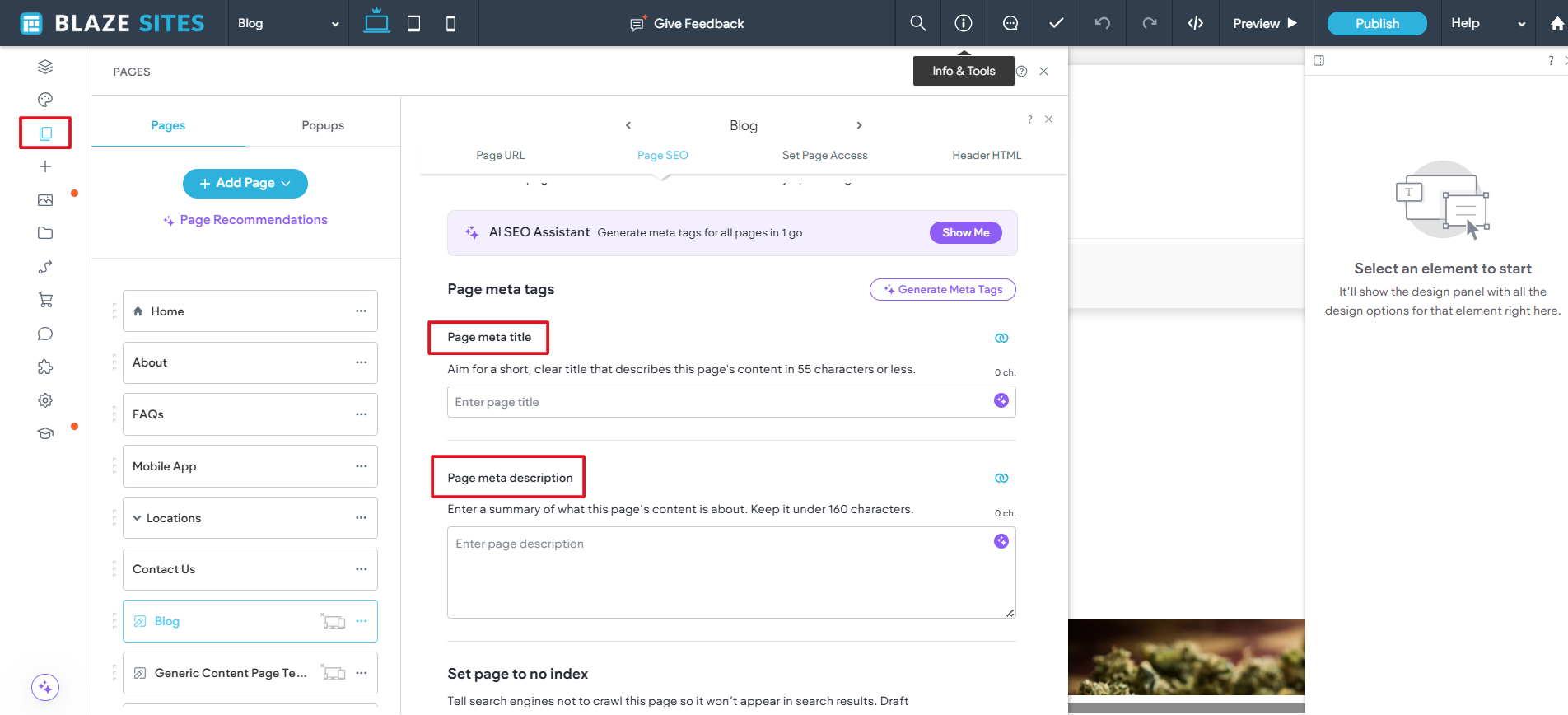Open the Layers panel icon in sidebar

(x=45, y=67)
